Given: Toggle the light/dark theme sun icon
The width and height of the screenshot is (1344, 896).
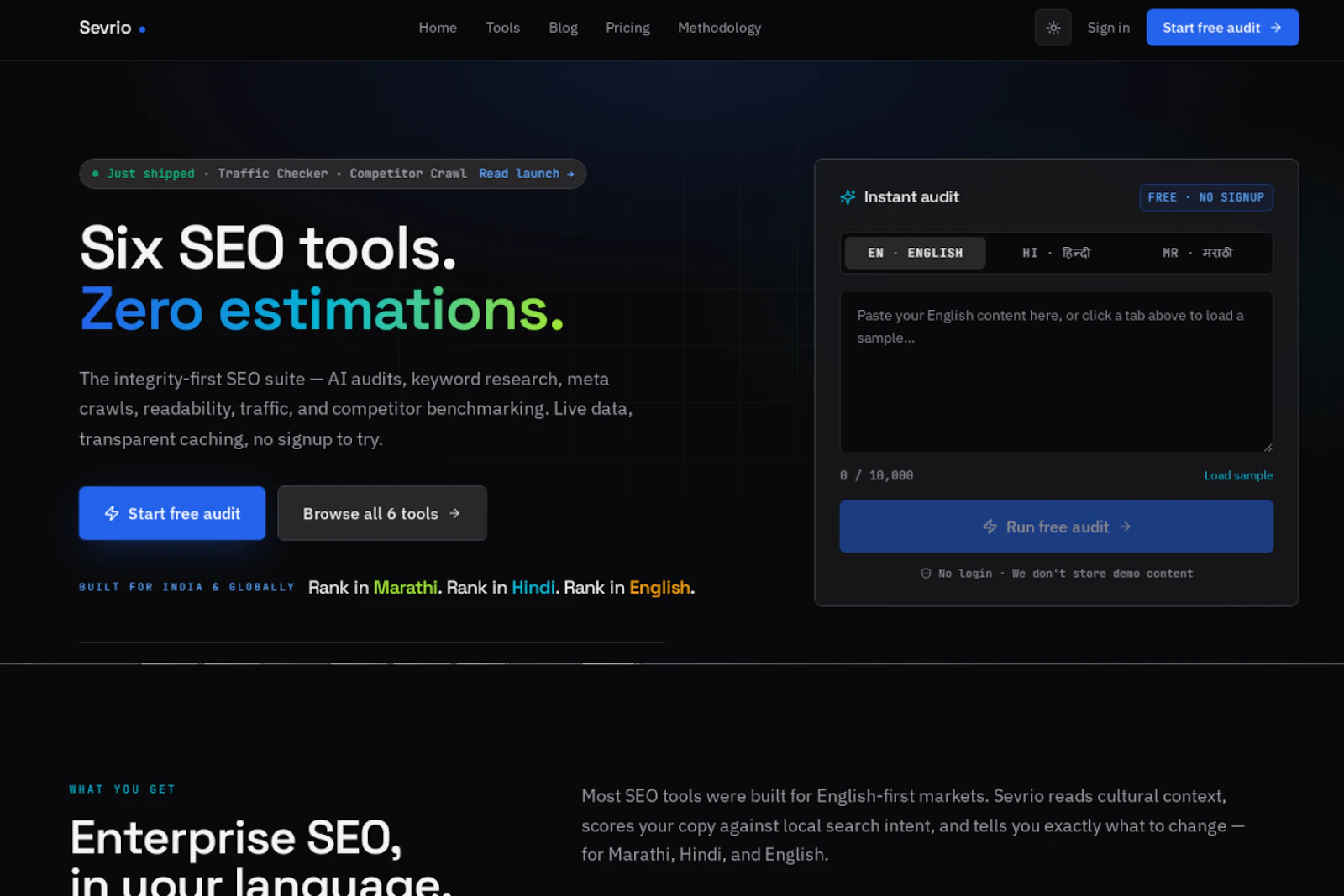Looking at the screenshot, I should [x=1053, y=28].
